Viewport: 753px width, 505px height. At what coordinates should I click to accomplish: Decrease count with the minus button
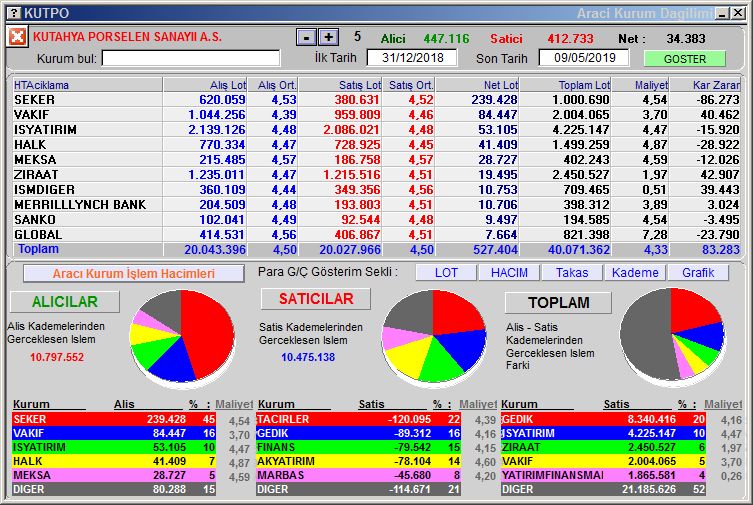tap(306, 37)
